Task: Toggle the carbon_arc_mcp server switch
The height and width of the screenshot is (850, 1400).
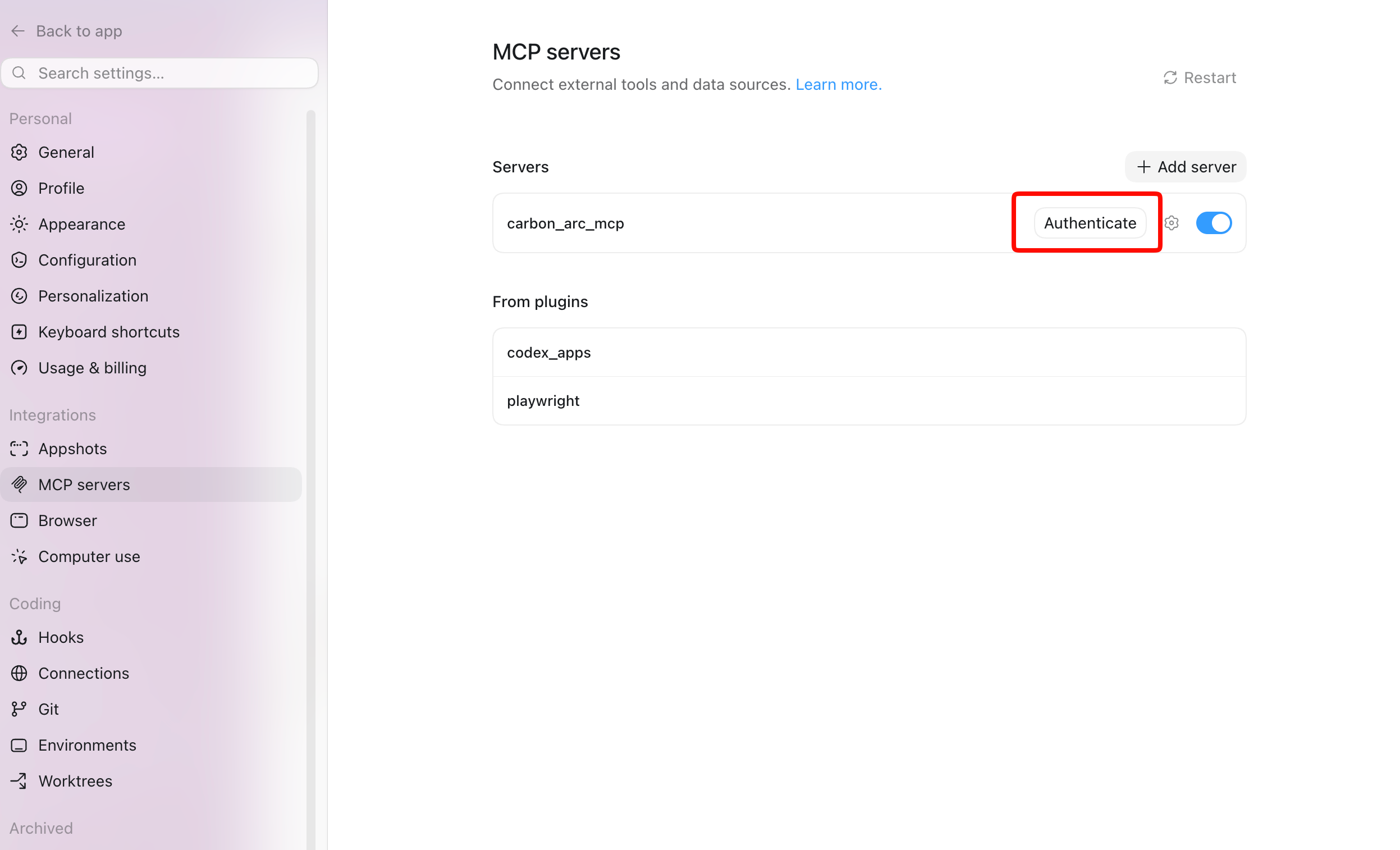Action: coord(1214,223)
